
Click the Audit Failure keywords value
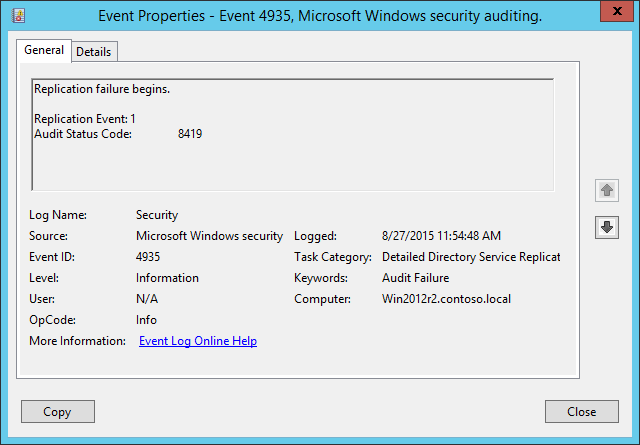coord(415,278)
